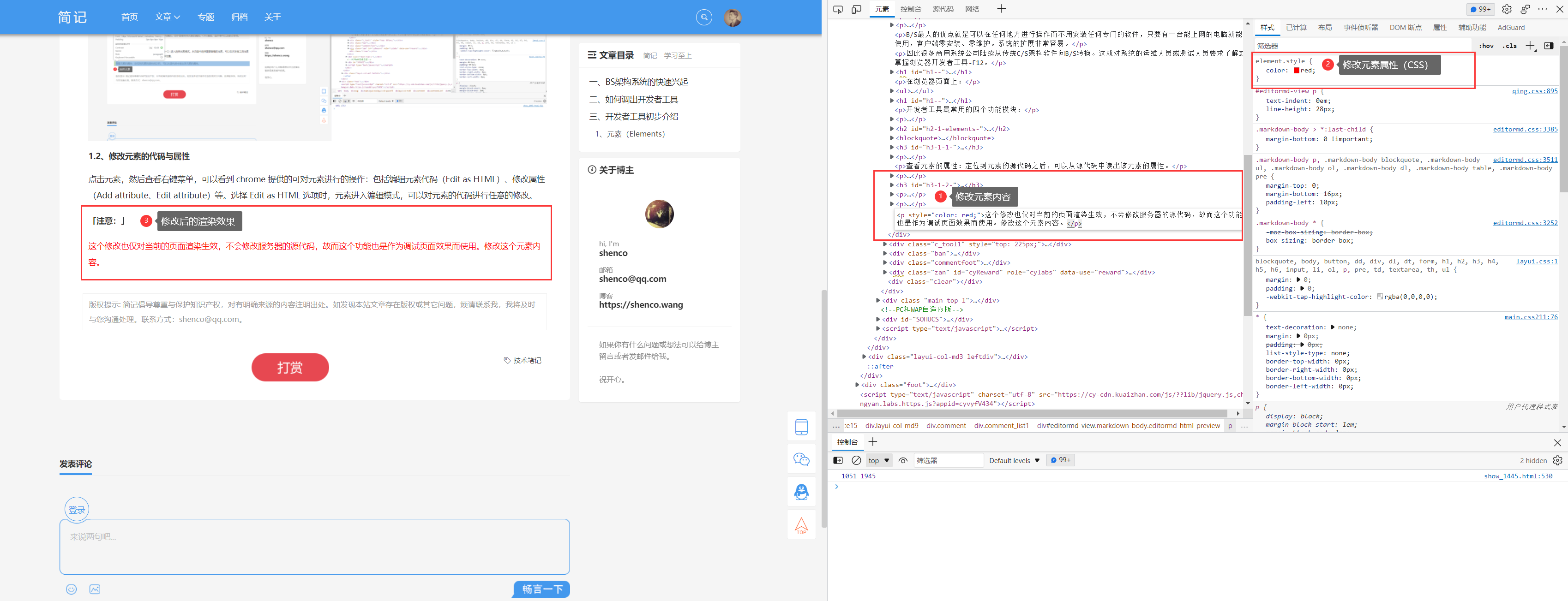This screenshot has width=1568, height=601.
Task: Expand the h3 id="h3-1-1-" node
Action: (x=892, y=147)
